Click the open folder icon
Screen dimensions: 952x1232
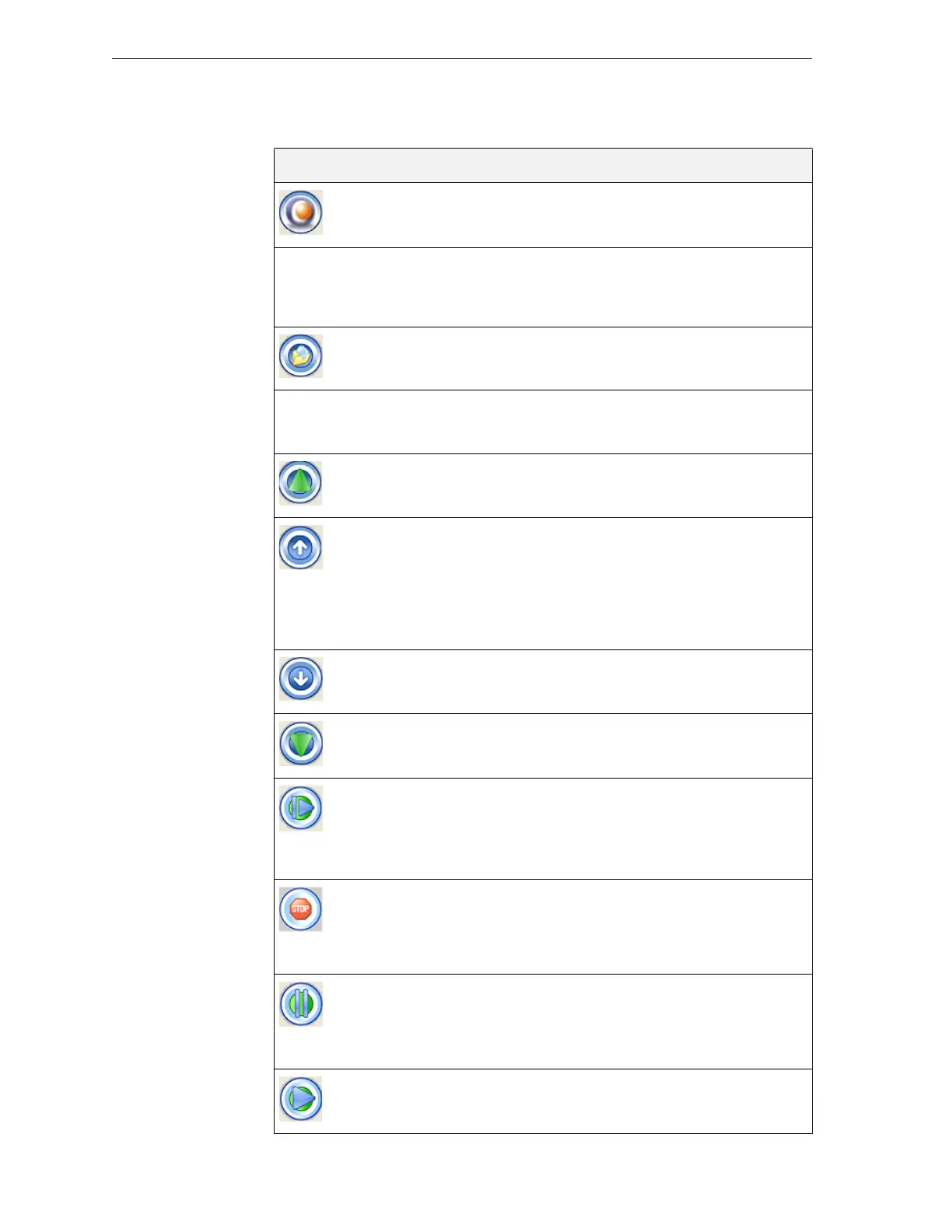click(301, 356)
